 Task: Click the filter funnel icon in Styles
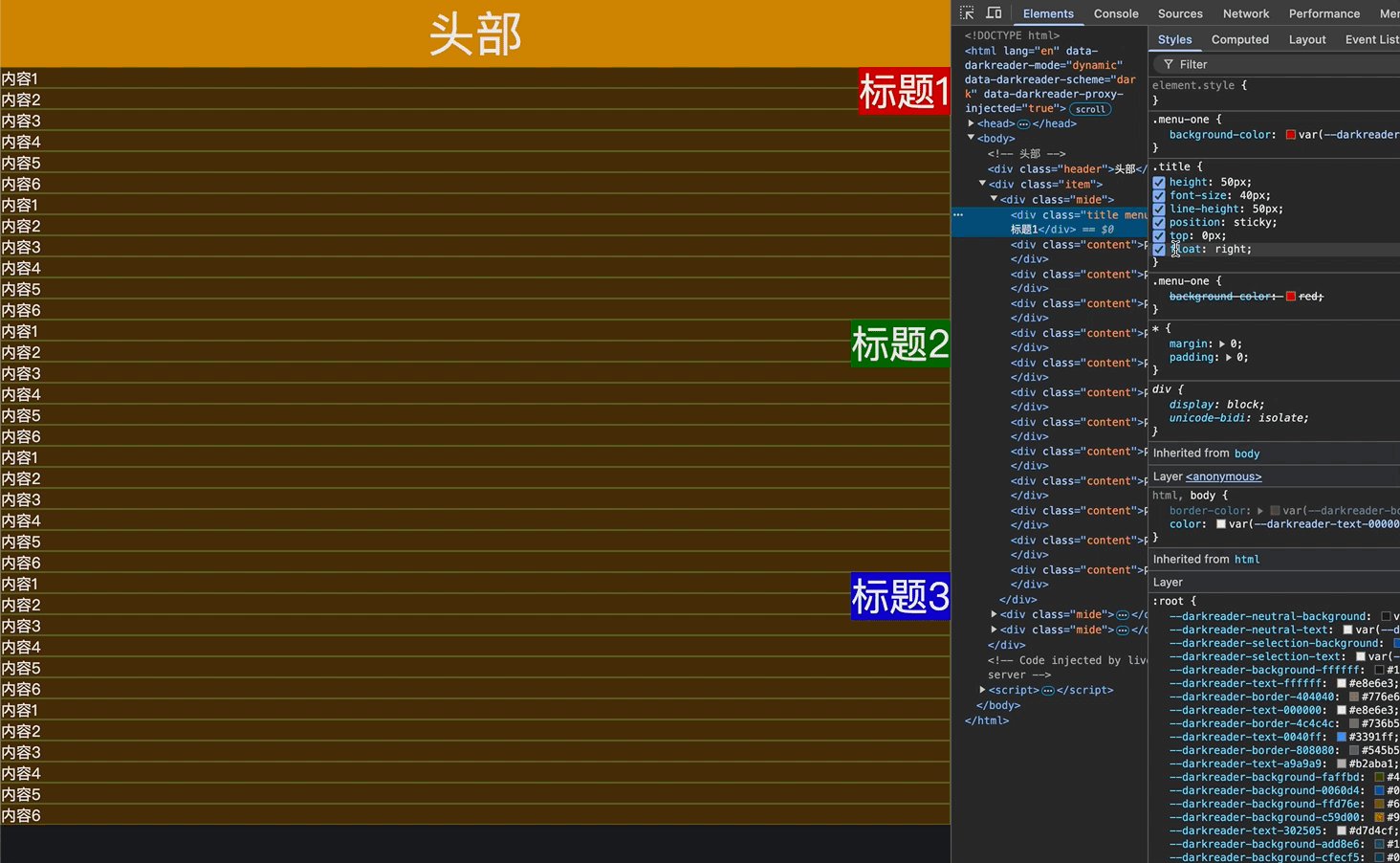click(1169, 64)
